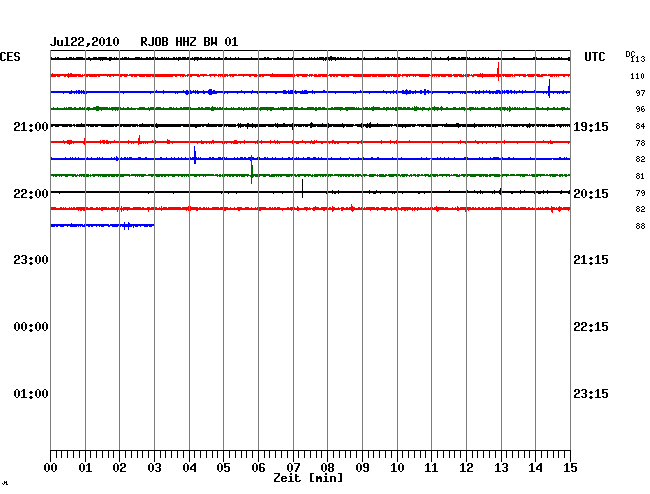
Task: Click the DC value 97
Action: click(640, 93)
